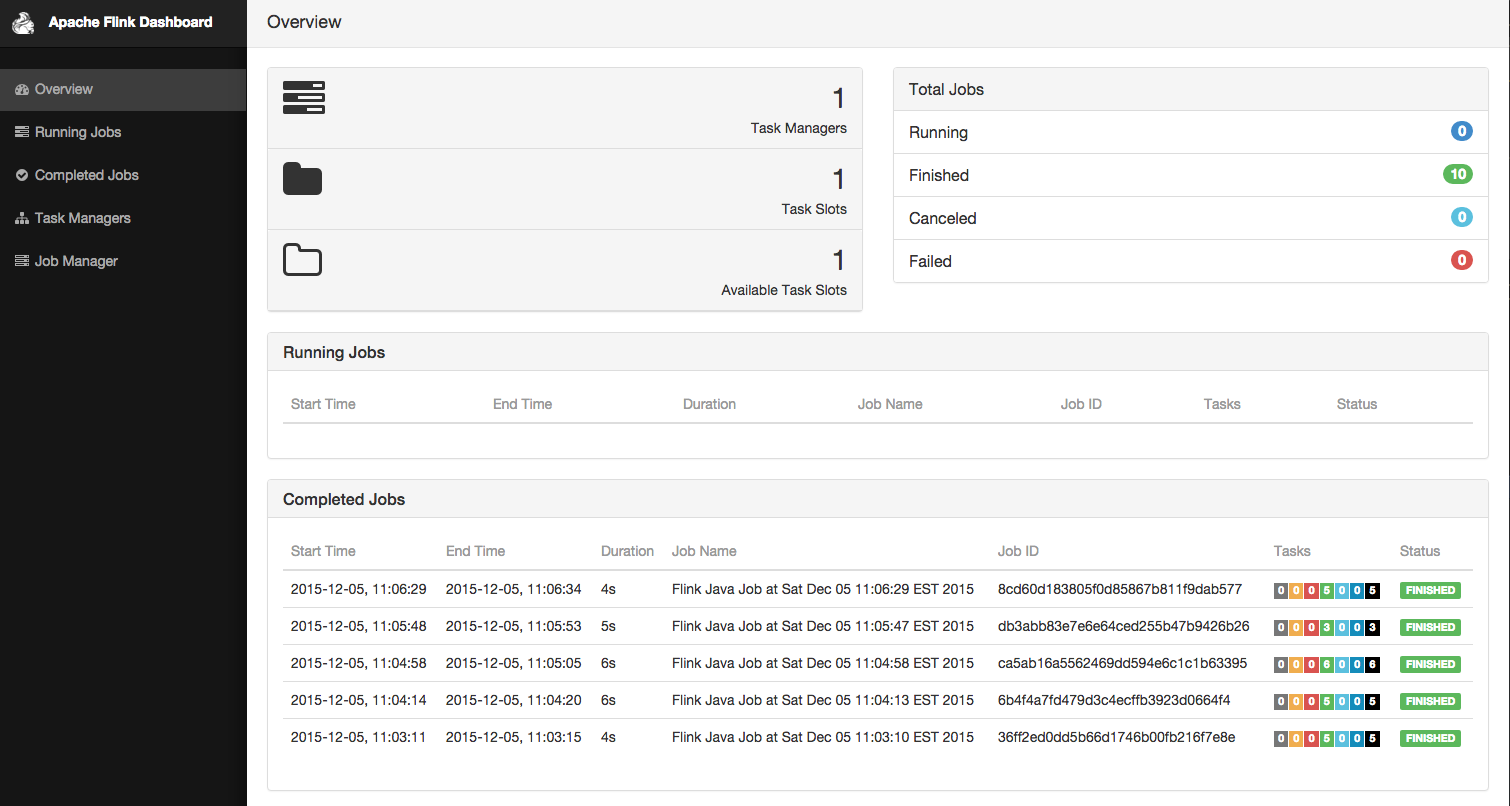
Task: Click FINISHED status of the 11:03:11 job
Action: pyautogui.click(x=1430, y=738)
